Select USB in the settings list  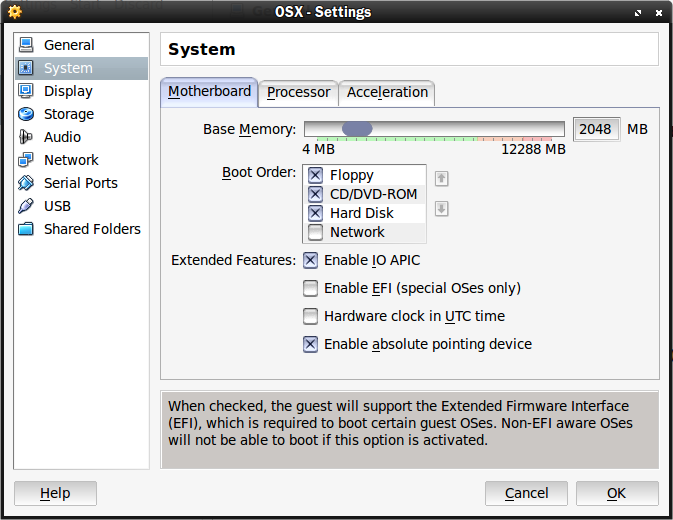[82, 206]
